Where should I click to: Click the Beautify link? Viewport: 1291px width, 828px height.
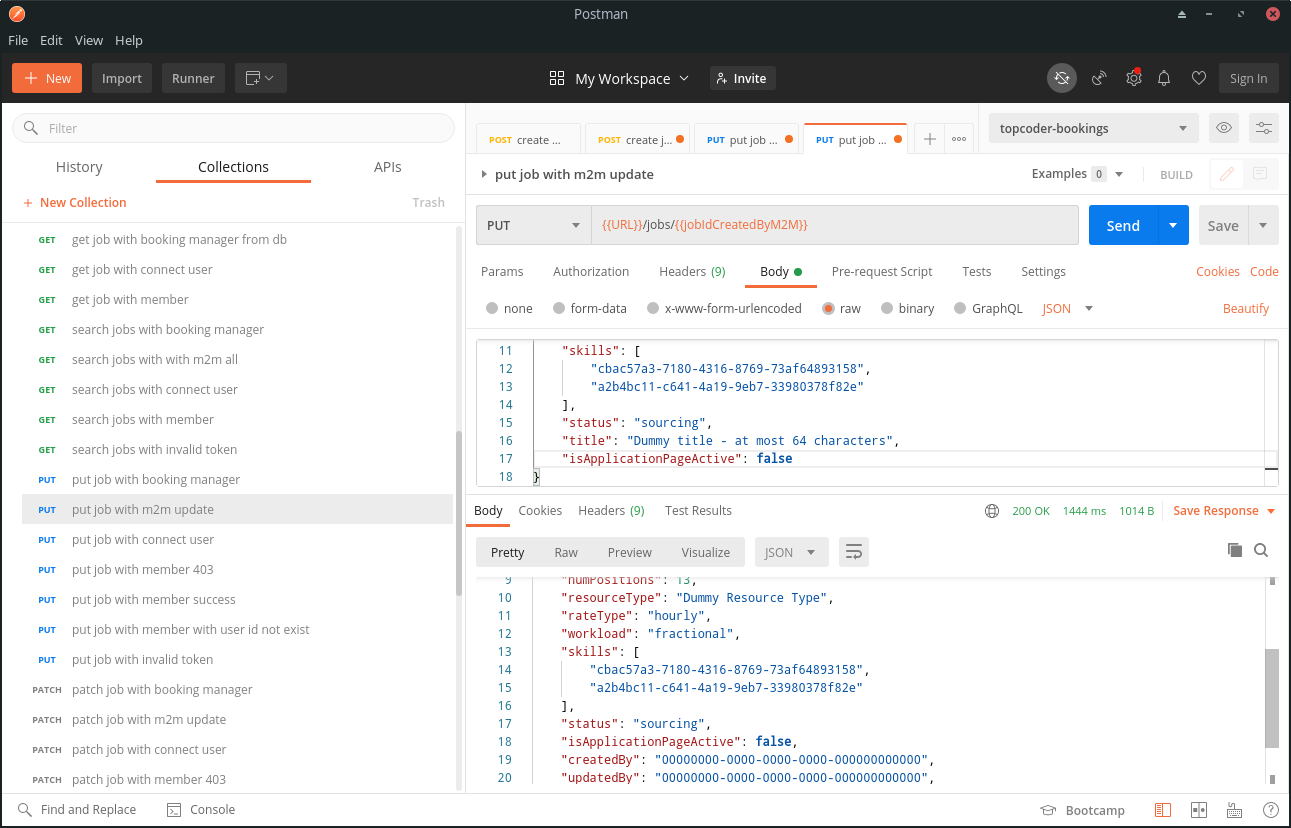[1246, 308]
